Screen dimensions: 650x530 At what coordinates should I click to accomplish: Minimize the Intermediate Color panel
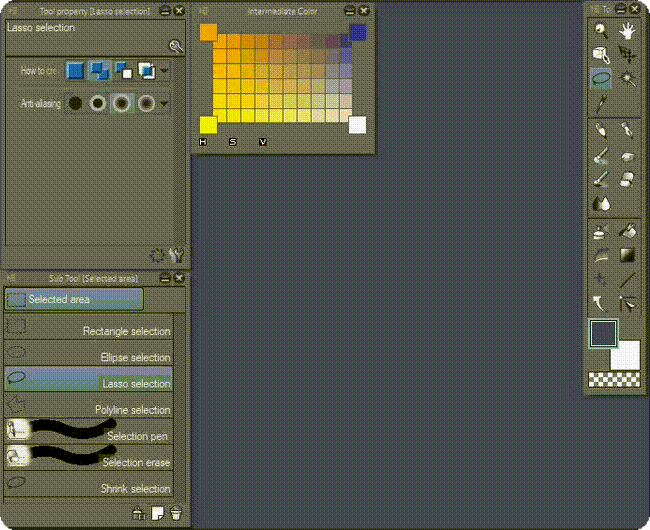pyautogui.click(x=350, y=11)
